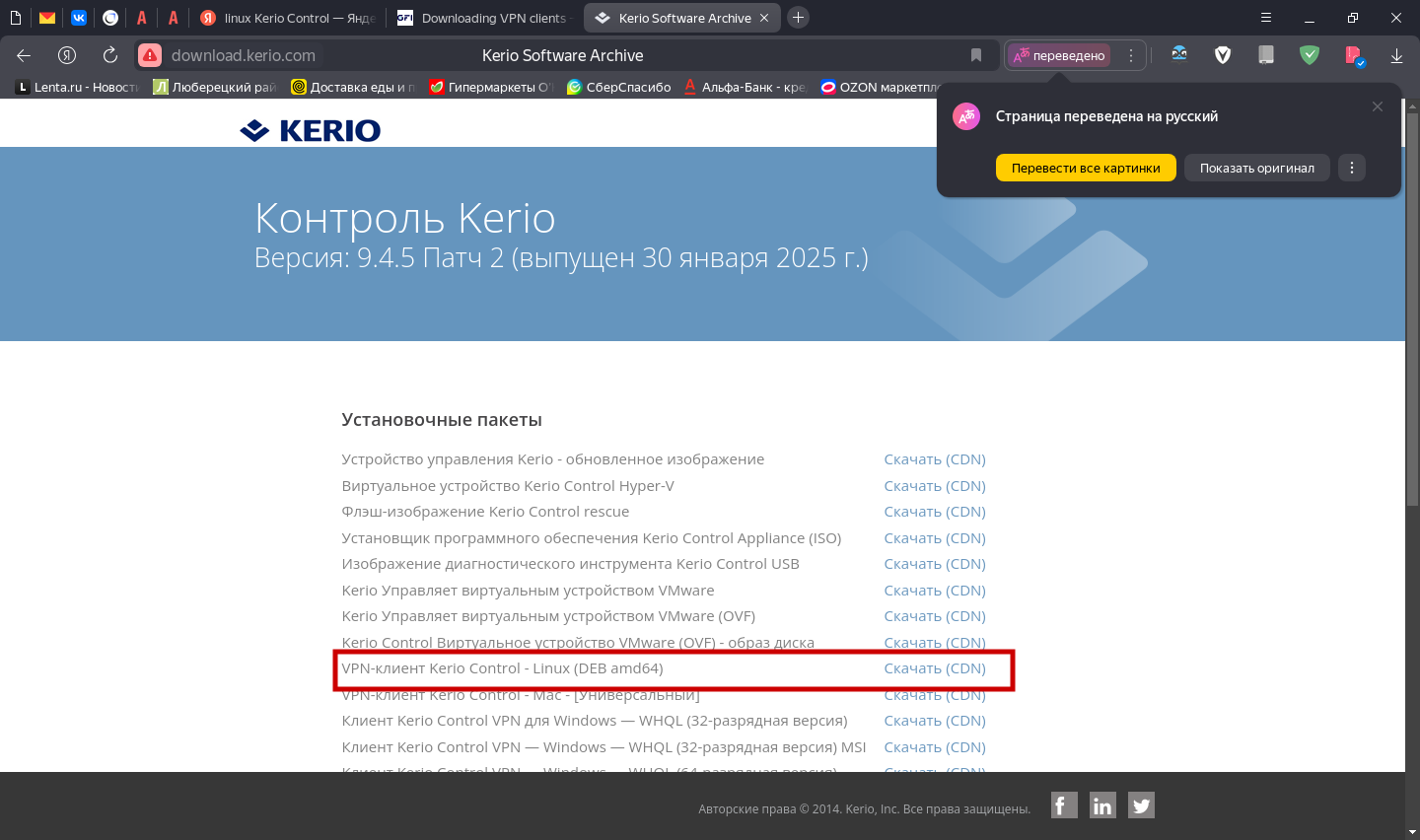
Task: Open the Люберецкий район bookmark
Action: (215, 87)
